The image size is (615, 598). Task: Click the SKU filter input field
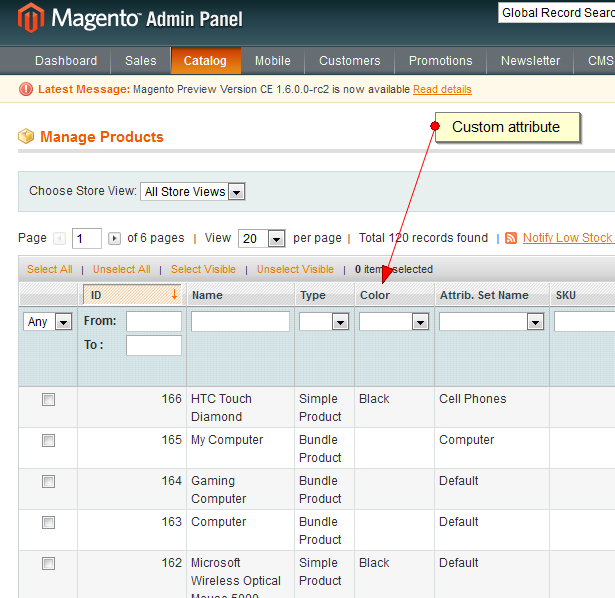584,321
